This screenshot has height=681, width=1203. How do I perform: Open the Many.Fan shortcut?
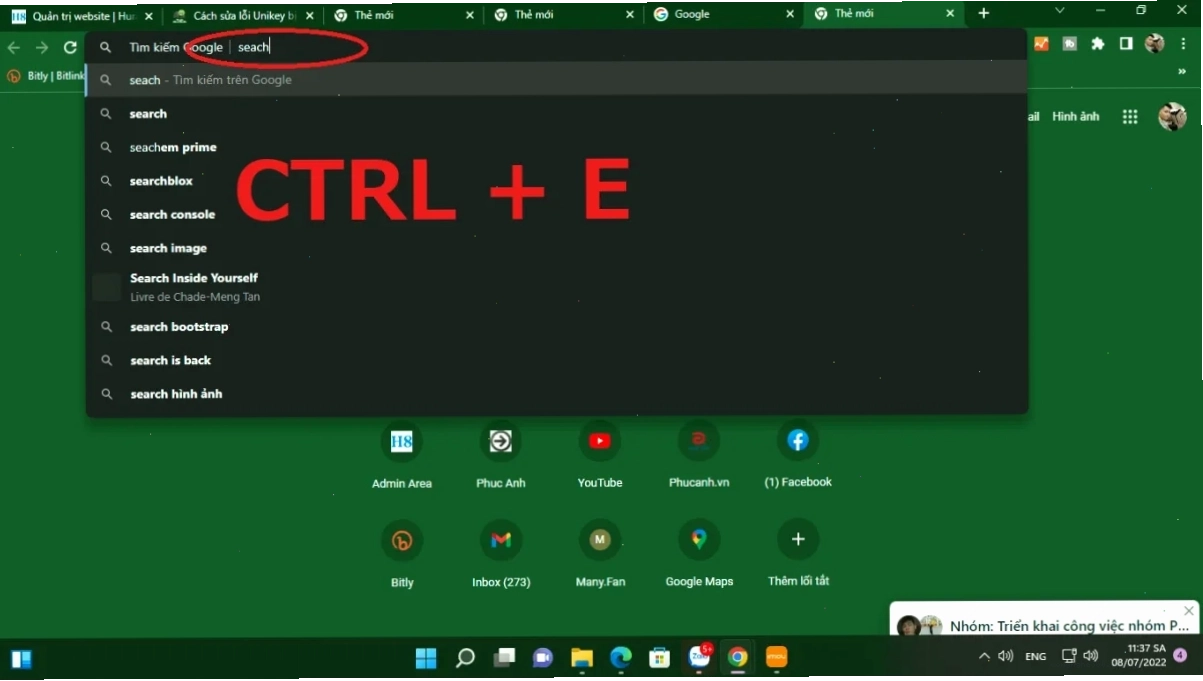[600, 555]
